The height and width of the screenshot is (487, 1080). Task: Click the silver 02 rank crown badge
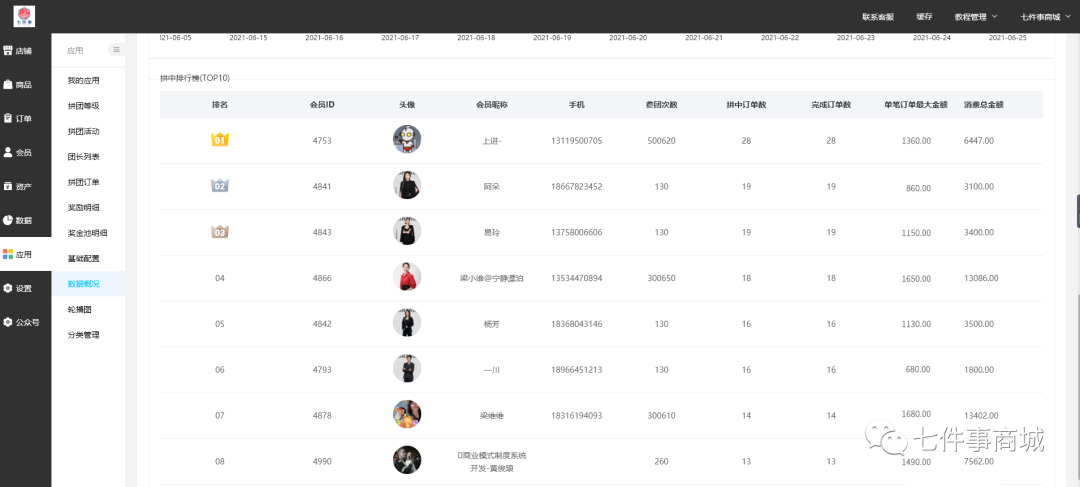220,186
